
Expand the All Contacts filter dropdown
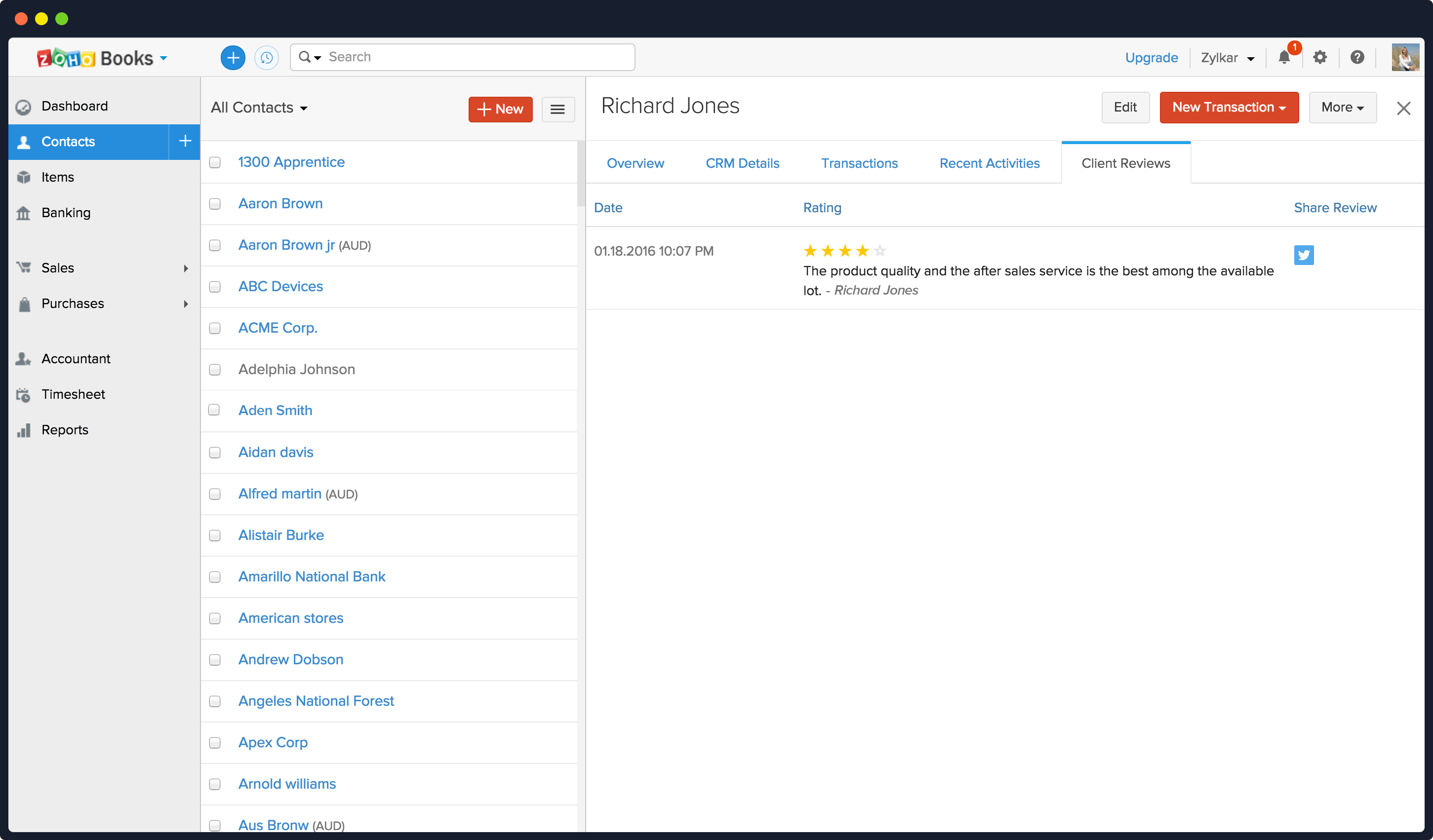click(259, 108)
